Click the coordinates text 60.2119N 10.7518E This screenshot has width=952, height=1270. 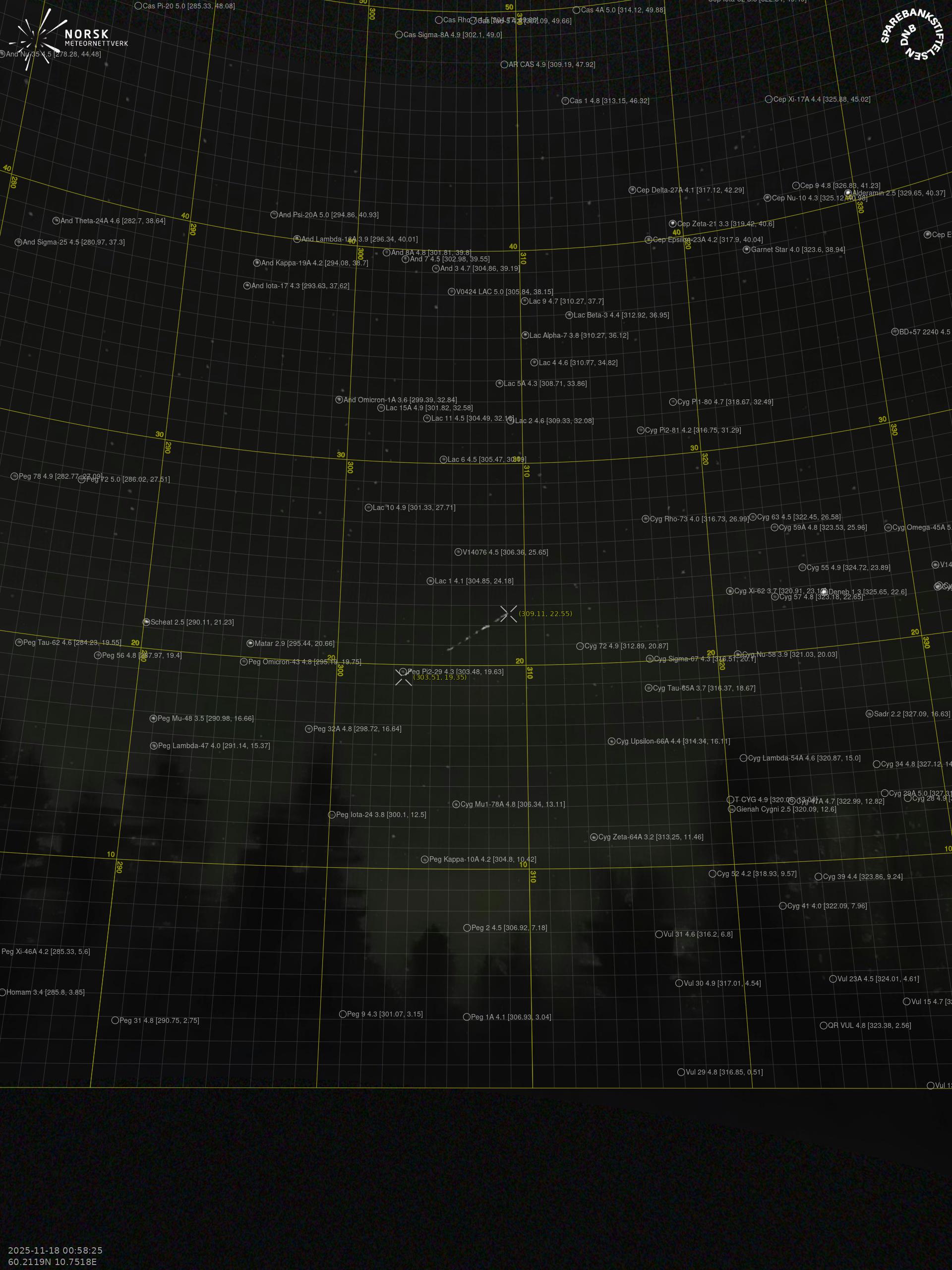pos(52,1262)
